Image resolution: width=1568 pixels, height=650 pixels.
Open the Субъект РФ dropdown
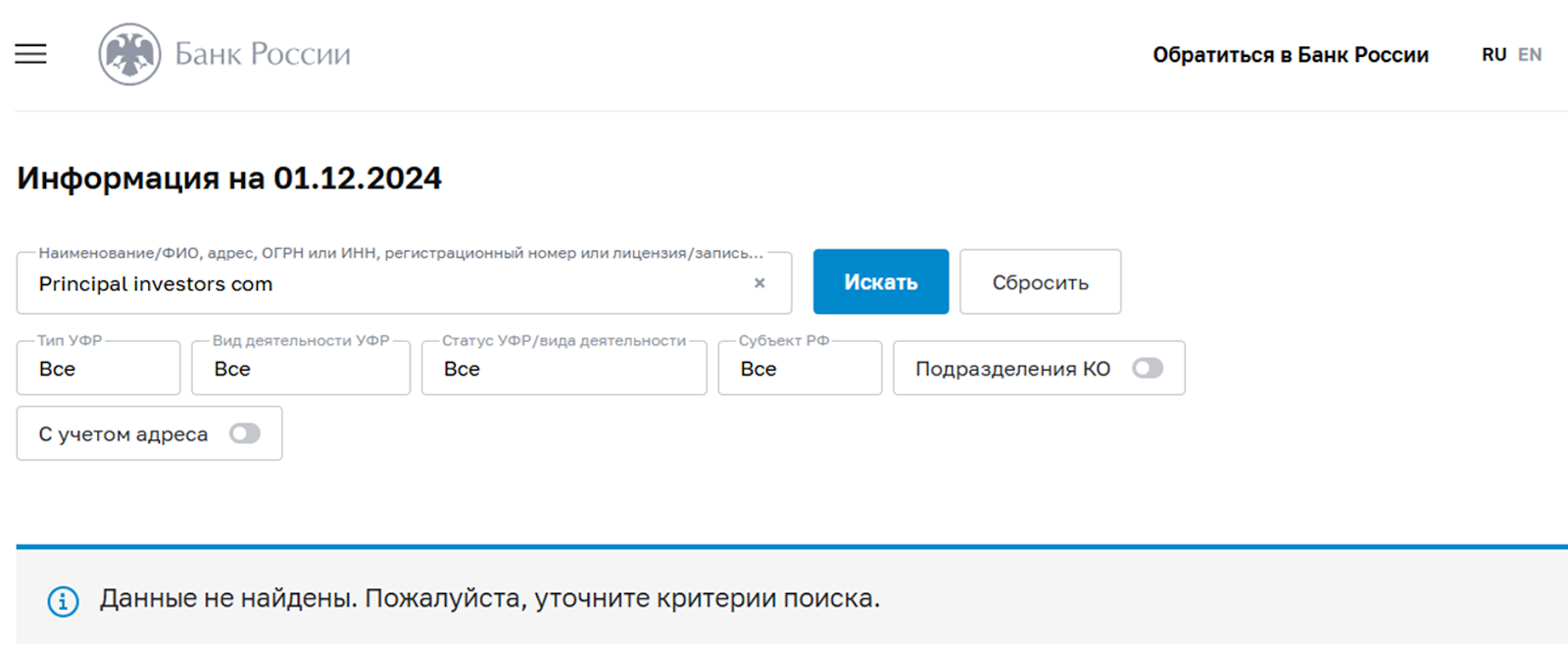[x=800, y=368]
